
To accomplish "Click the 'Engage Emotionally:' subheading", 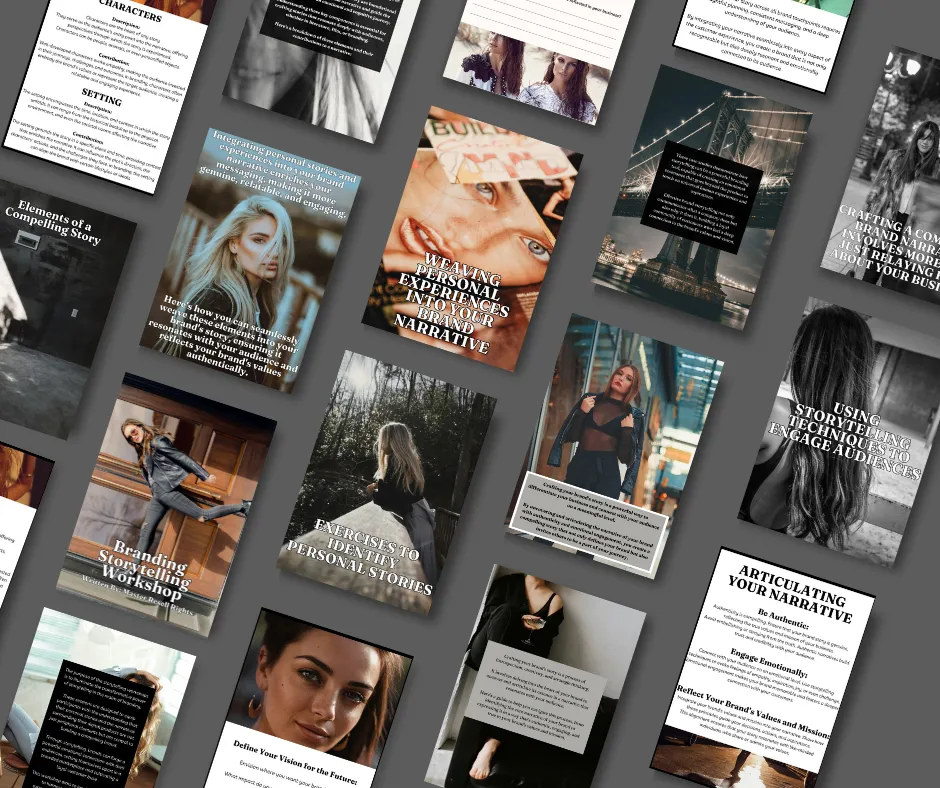I will click(x=769, y=662).
